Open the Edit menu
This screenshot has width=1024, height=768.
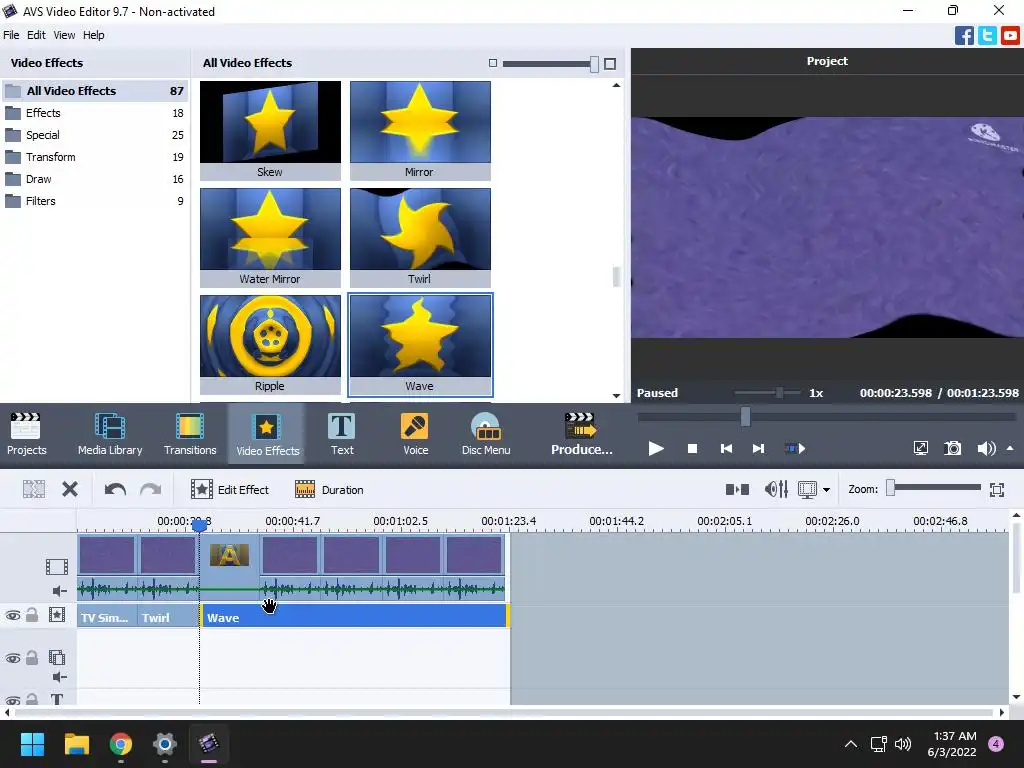(x=36, y=35)
